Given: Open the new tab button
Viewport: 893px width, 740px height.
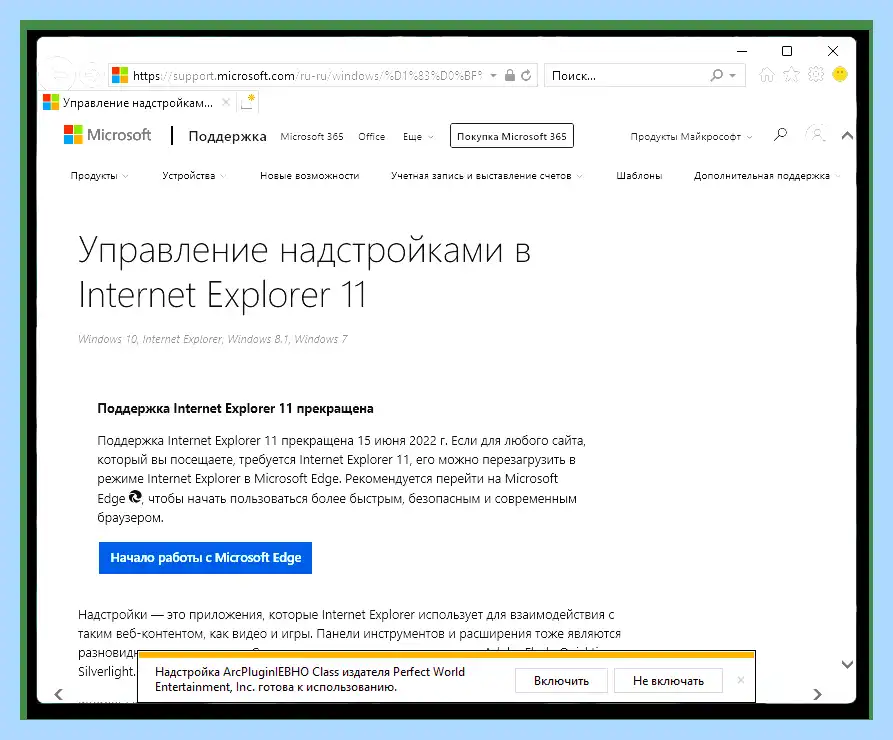Looking at the screenshot, I should (x=247, y=103).
